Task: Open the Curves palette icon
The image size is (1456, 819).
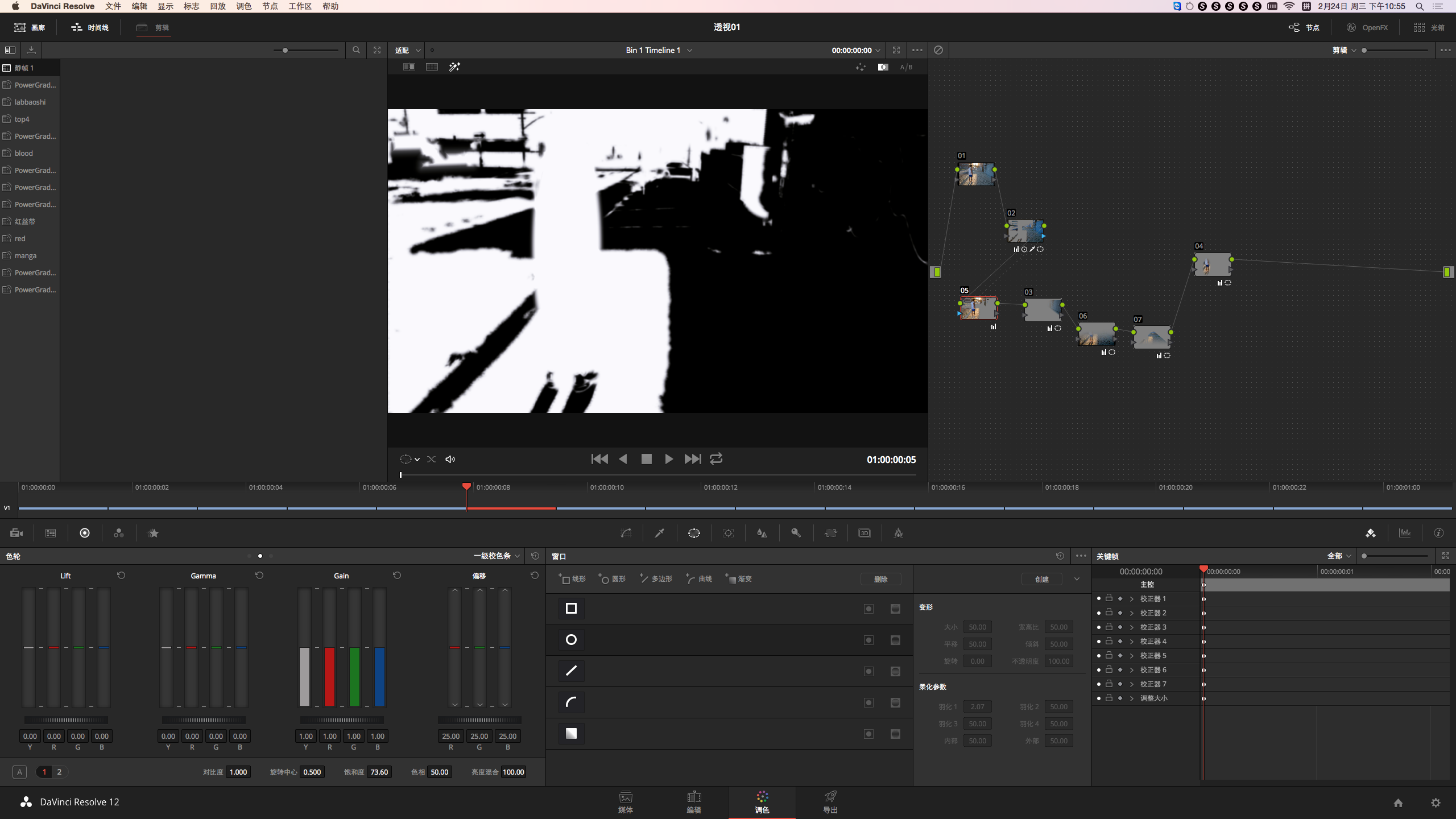Action: point(626,533)
